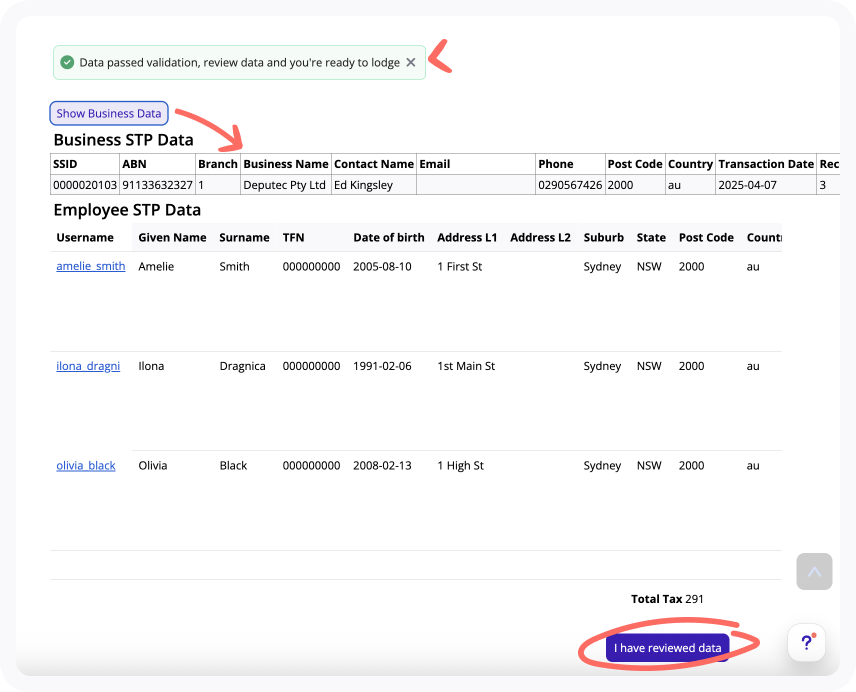Click the green validation checkmark icon
Screen dimensions: 856x692
pyautogui.click(x=67, y=63)
